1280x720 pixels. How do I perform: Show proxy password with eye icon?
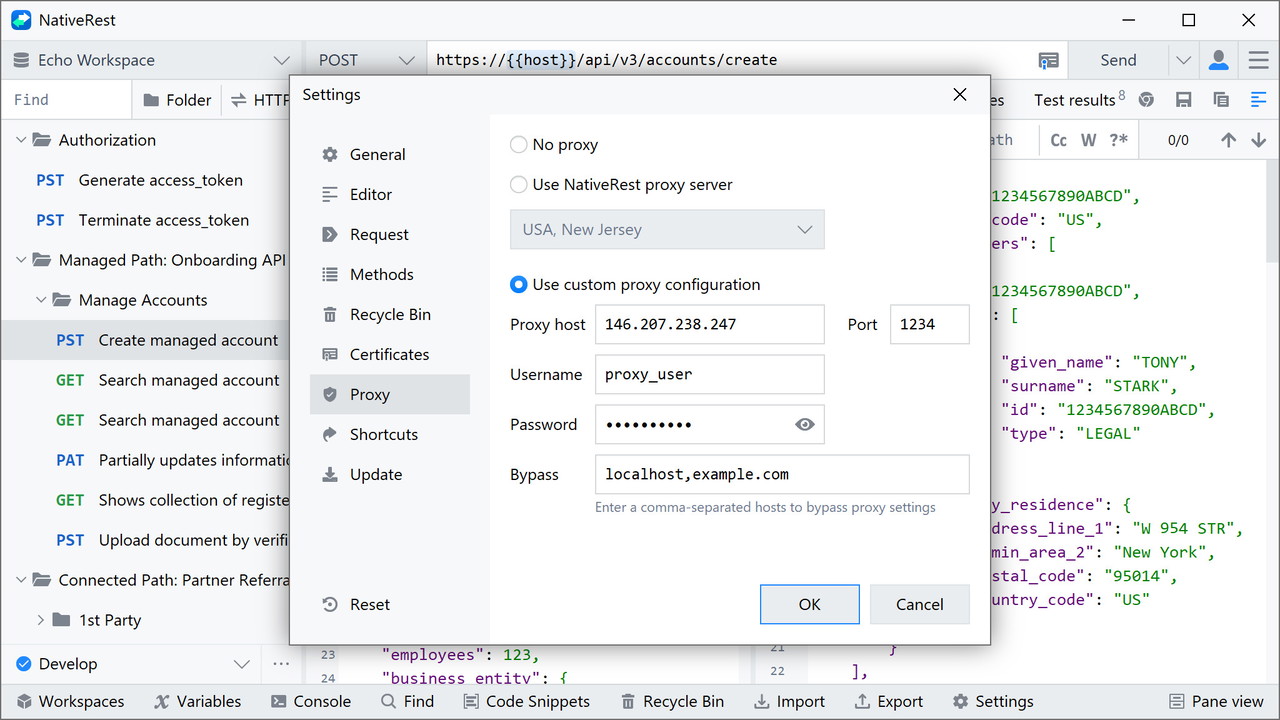[805, 424]
